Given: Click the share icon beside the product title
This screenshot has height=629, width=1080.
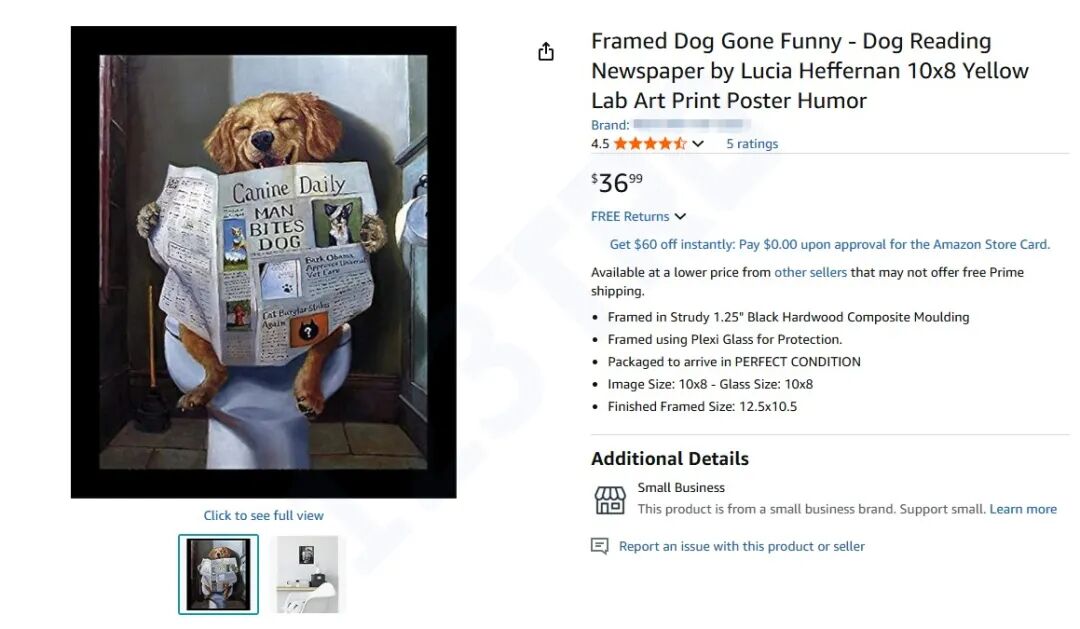Looking at the screenshot, I should pos(546,52).
